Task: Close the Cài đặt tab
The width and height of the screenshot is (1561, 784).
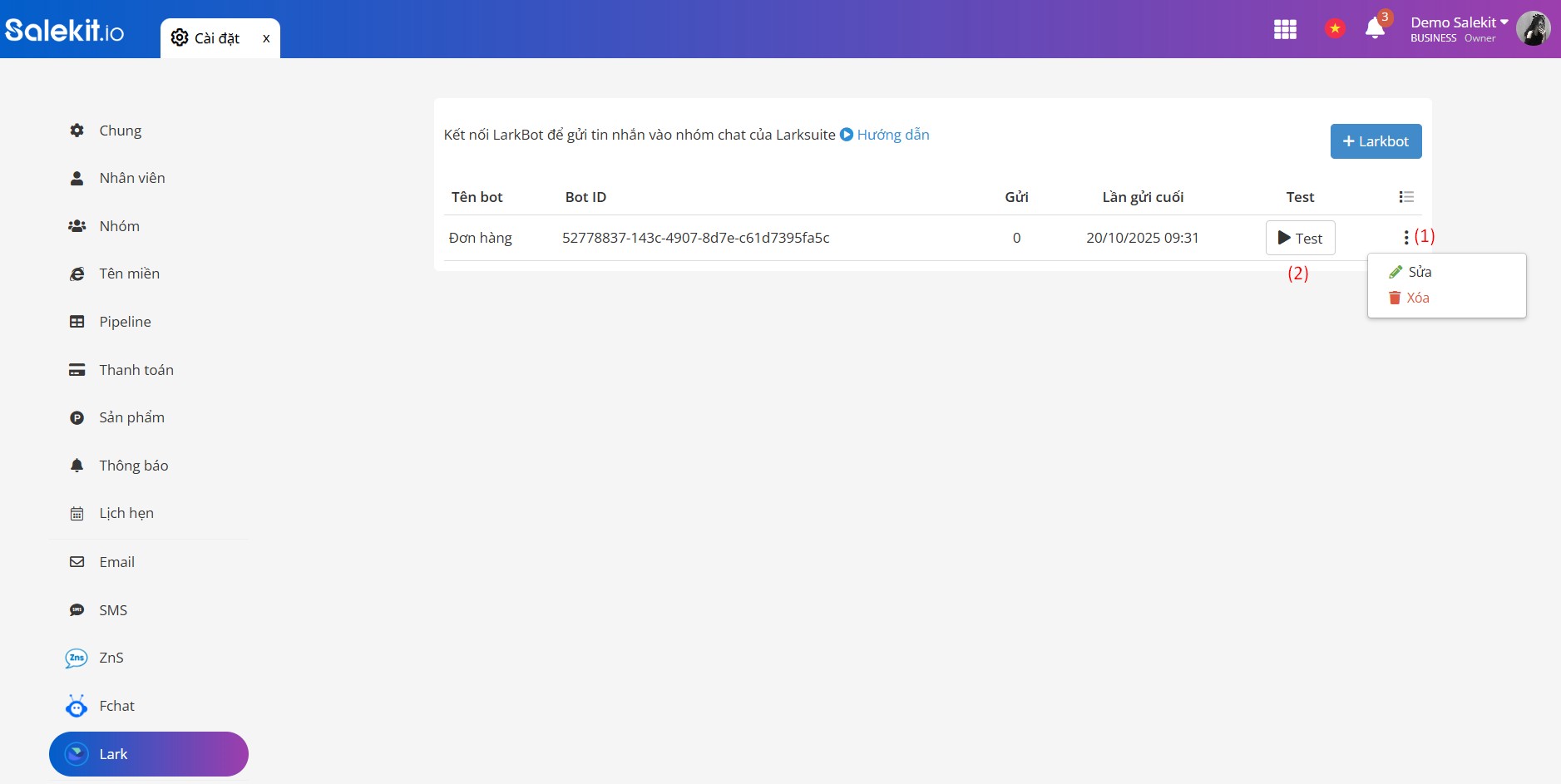Action: point(266,38)
